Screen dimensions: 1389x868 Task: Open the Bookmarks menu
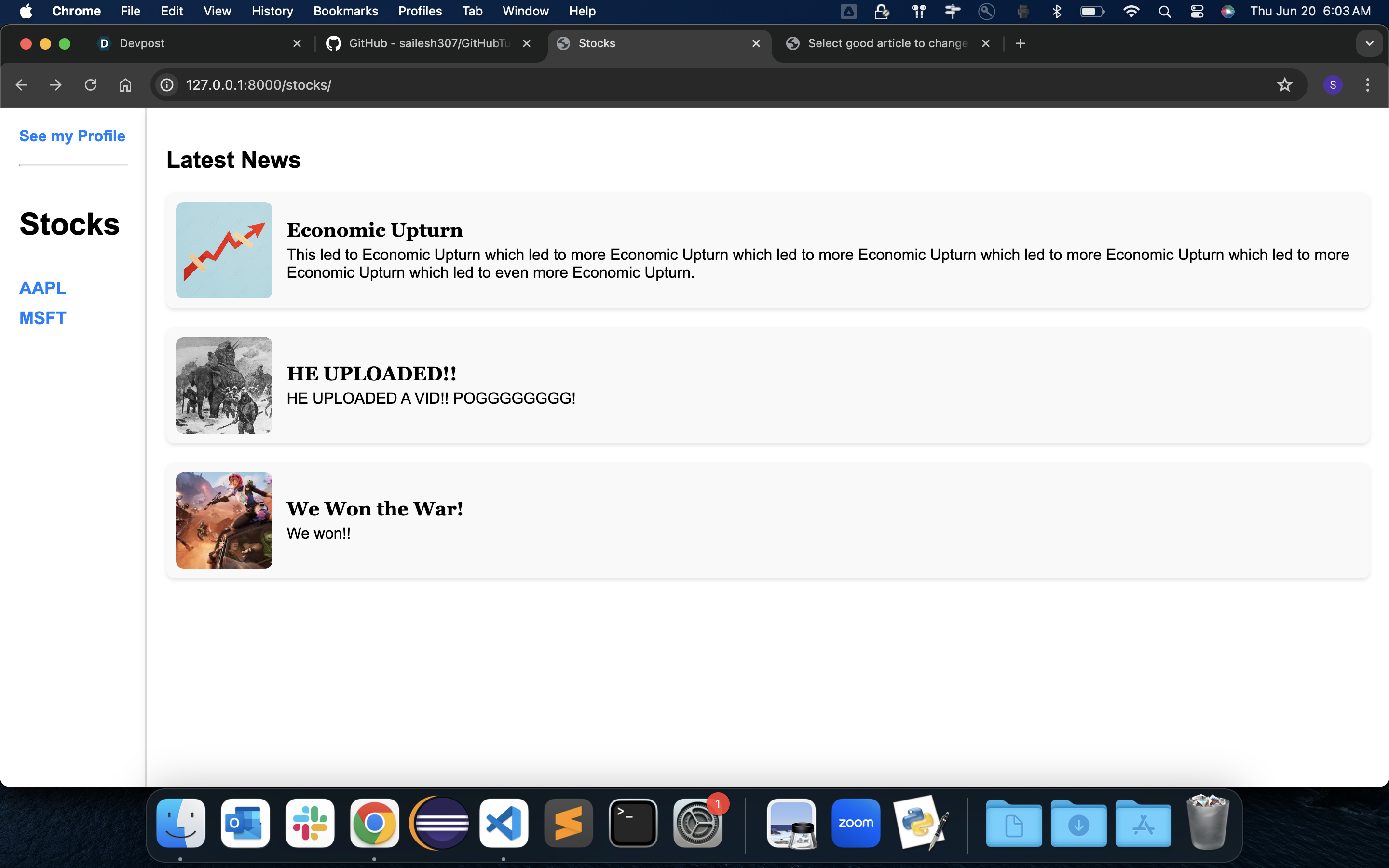point(345,11)
